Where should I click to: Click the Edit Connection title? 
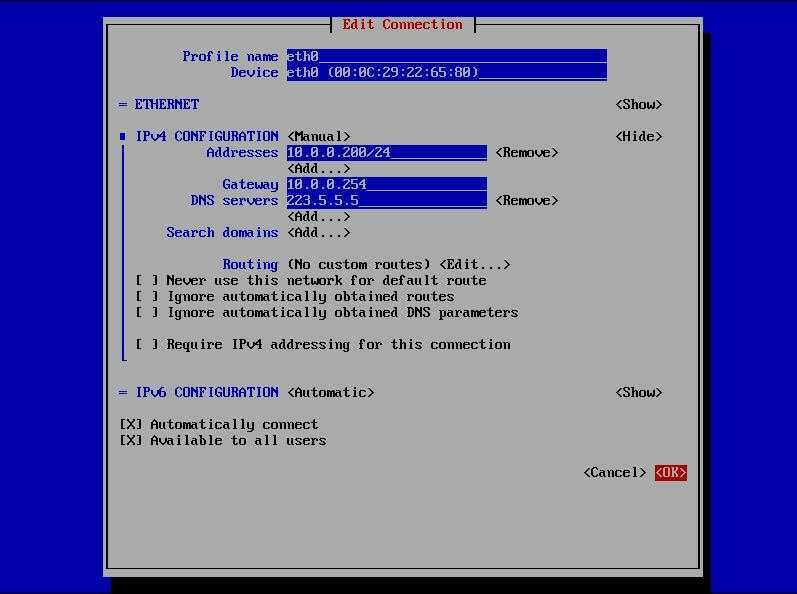402,24
